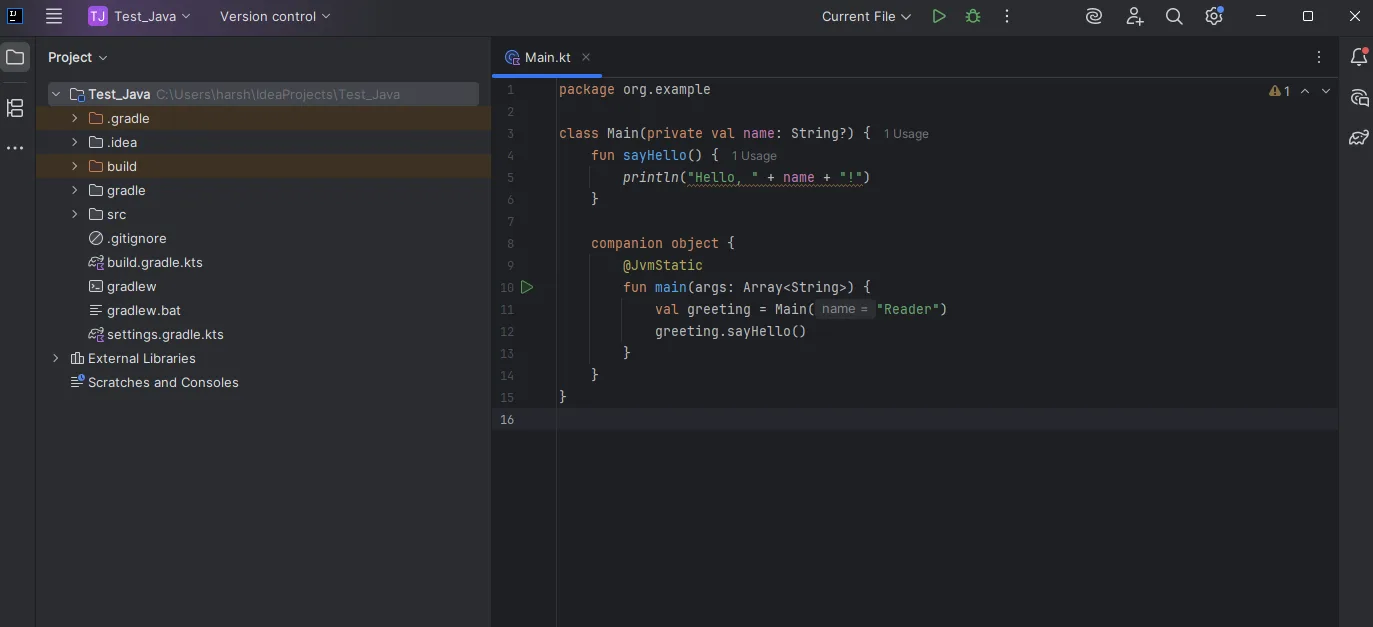This screenshot has width=1373, height=627.
Task: Open editor tab options kebab menu
Action: pos(1319,57)
